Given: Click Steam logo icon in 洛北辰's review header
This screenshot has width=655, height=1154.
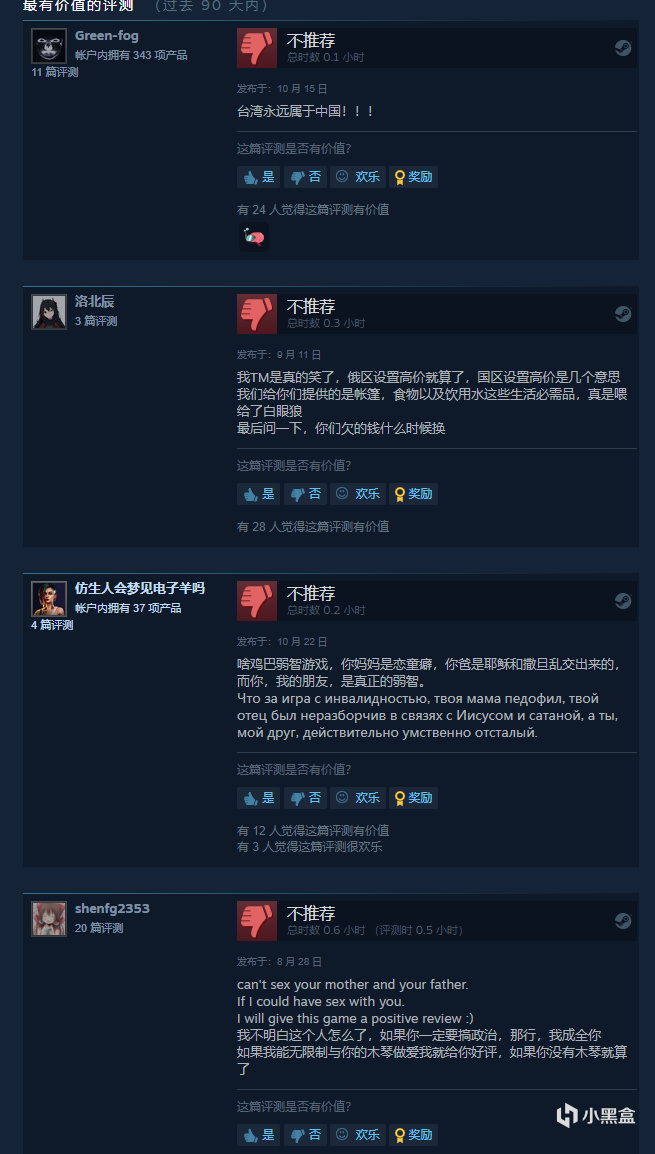Looking at the screenshot, I should [x=623, y=314].
